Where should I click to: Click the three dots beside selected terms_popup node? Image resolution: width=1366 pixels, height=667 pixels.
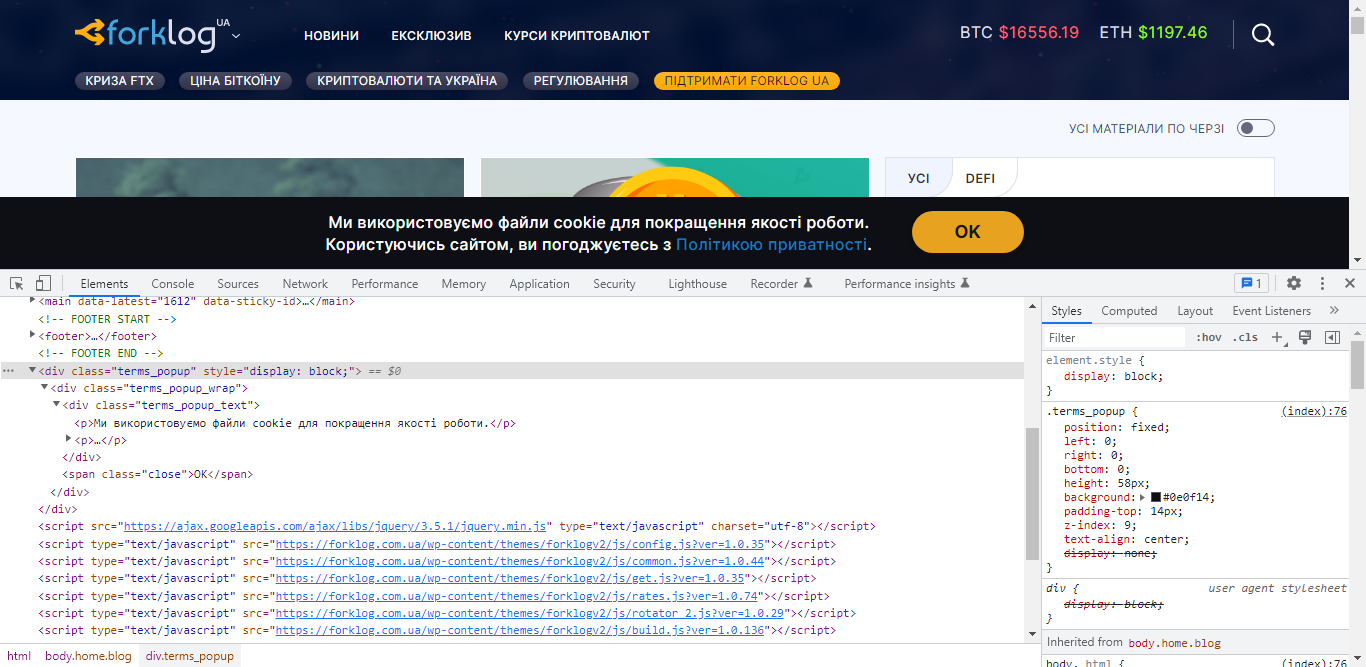coord(9,371)
